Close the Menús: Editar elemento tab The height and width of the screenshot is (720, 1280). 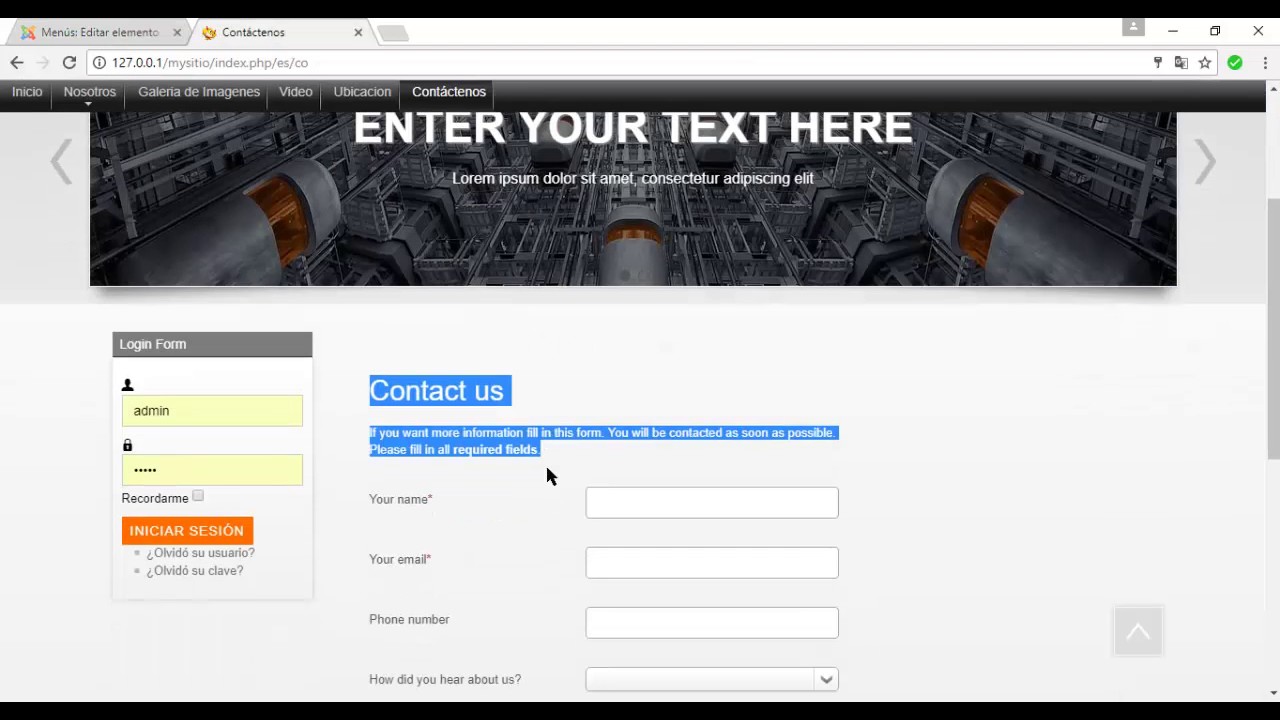[177, 32]
